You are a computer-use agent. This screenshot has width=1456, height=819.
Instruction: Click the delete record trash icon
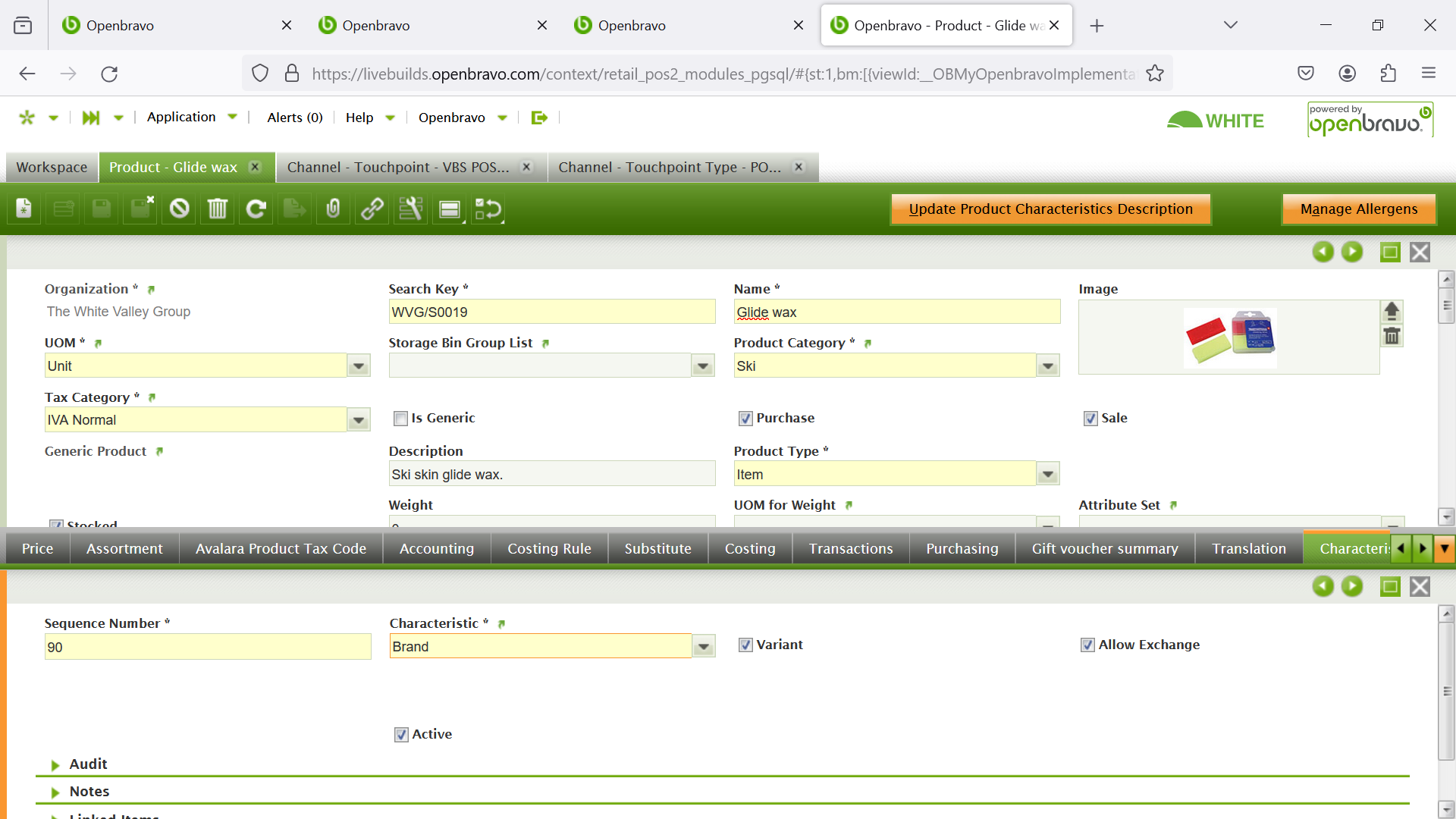(218, 209)
